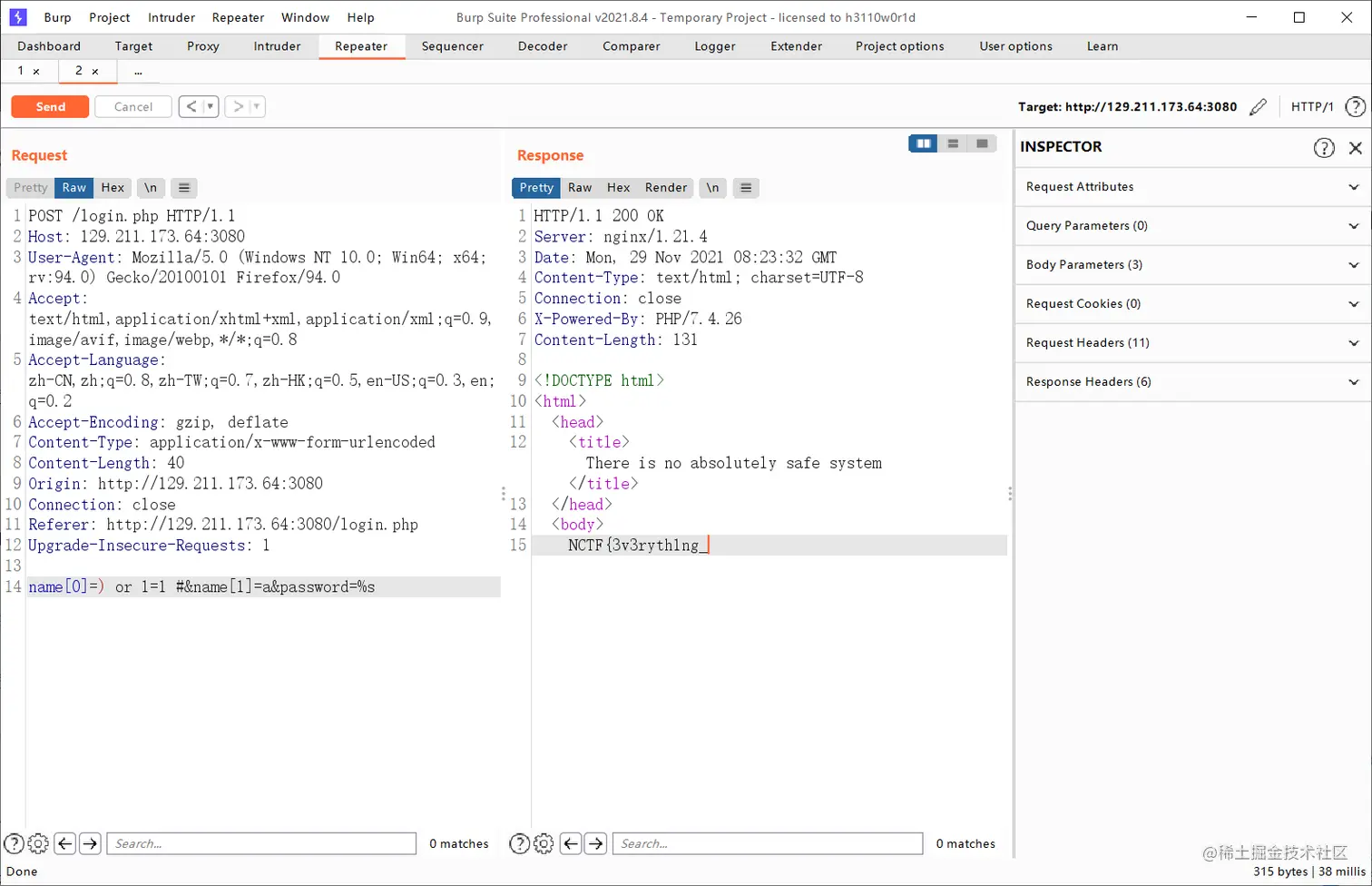Go to previous match in Request search
Viewport: 1372px width, 886px height.
[x=65, y=843]
